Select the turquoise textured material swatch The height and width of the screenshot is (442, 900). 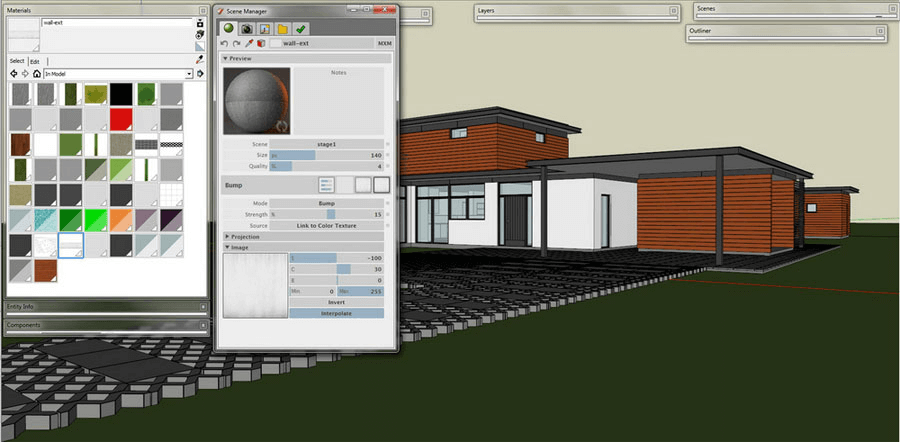point(45,220)
